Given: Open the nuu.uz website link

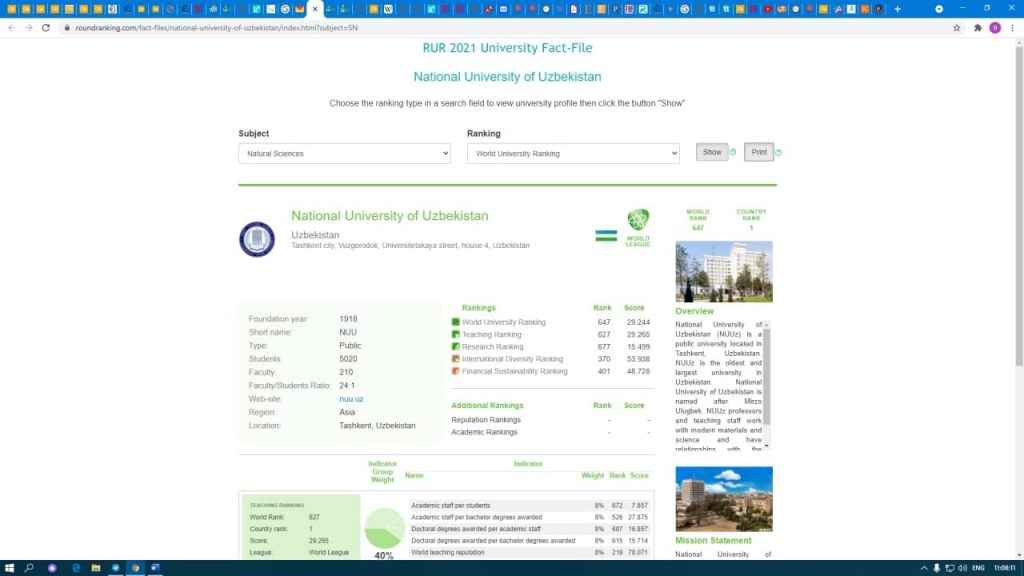Looking at the screenshot, I should coord(351,399).
